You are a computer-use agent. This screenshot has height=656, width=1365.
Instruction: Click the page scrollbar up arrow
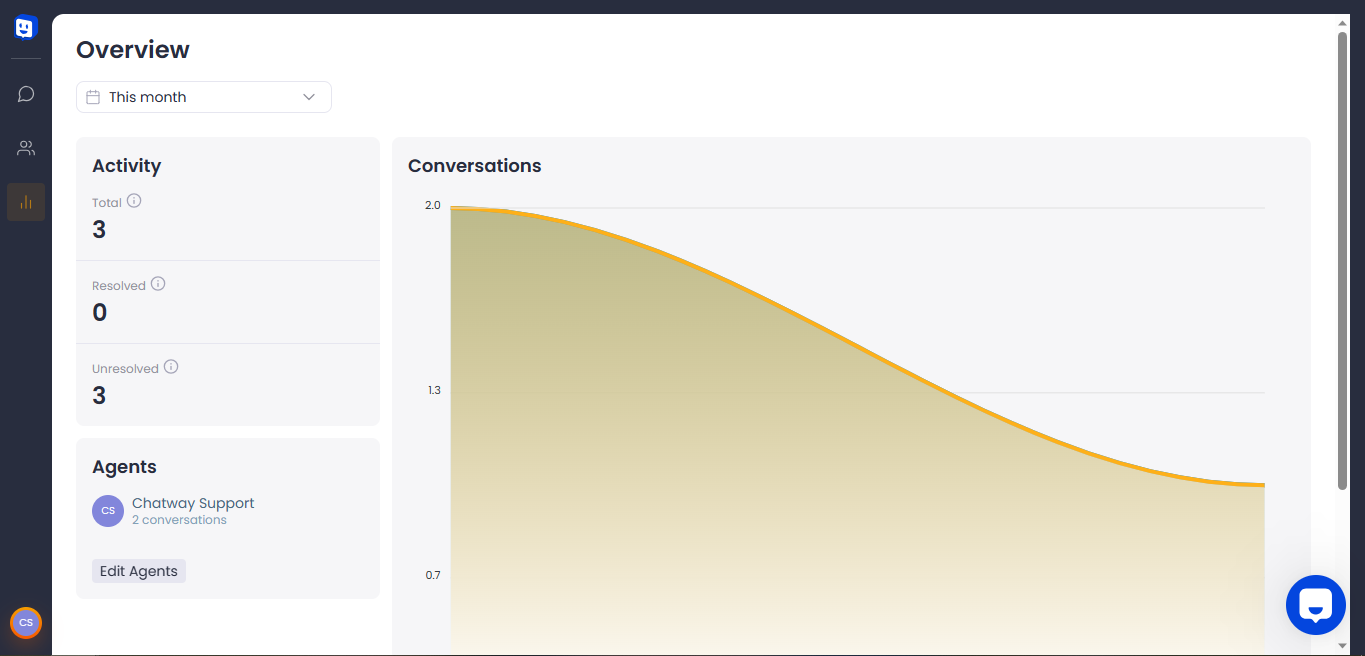(x=1343, y=22)
